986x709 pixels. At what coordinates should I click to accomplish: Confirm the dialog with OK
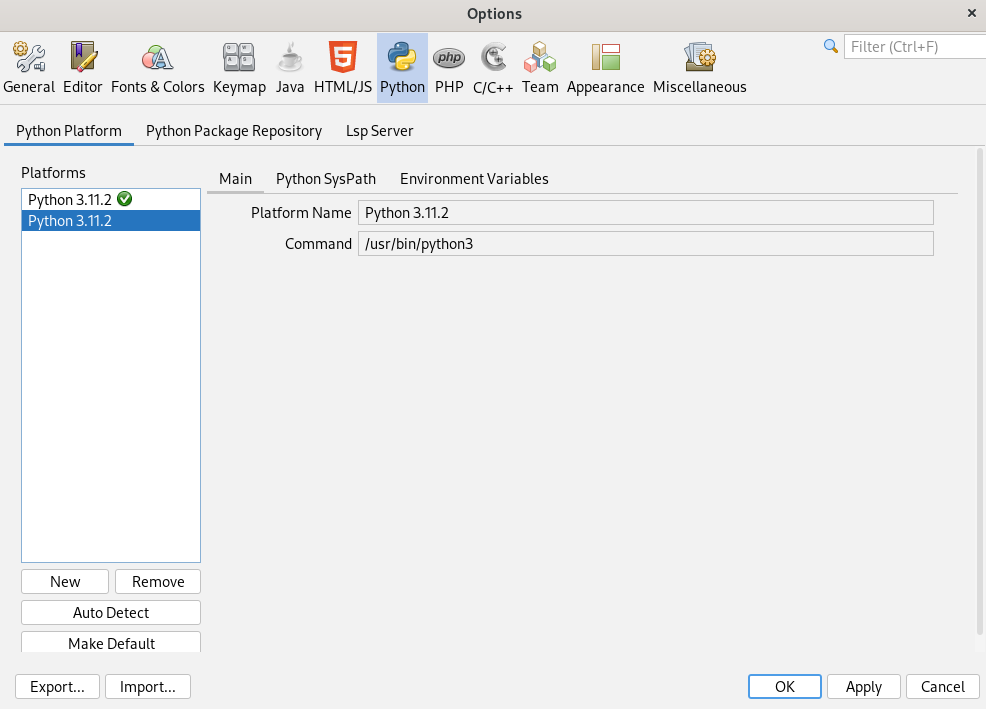click(x=785, y=686)
